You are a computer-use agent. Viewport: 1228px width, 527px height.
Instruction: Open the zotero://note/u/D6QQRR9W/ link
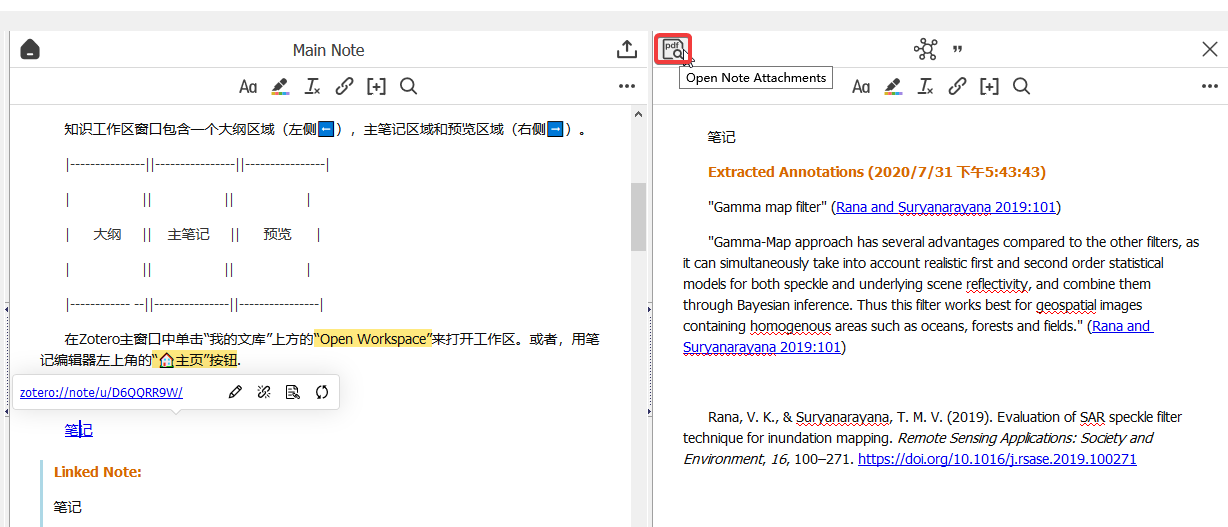click(101, 393)
